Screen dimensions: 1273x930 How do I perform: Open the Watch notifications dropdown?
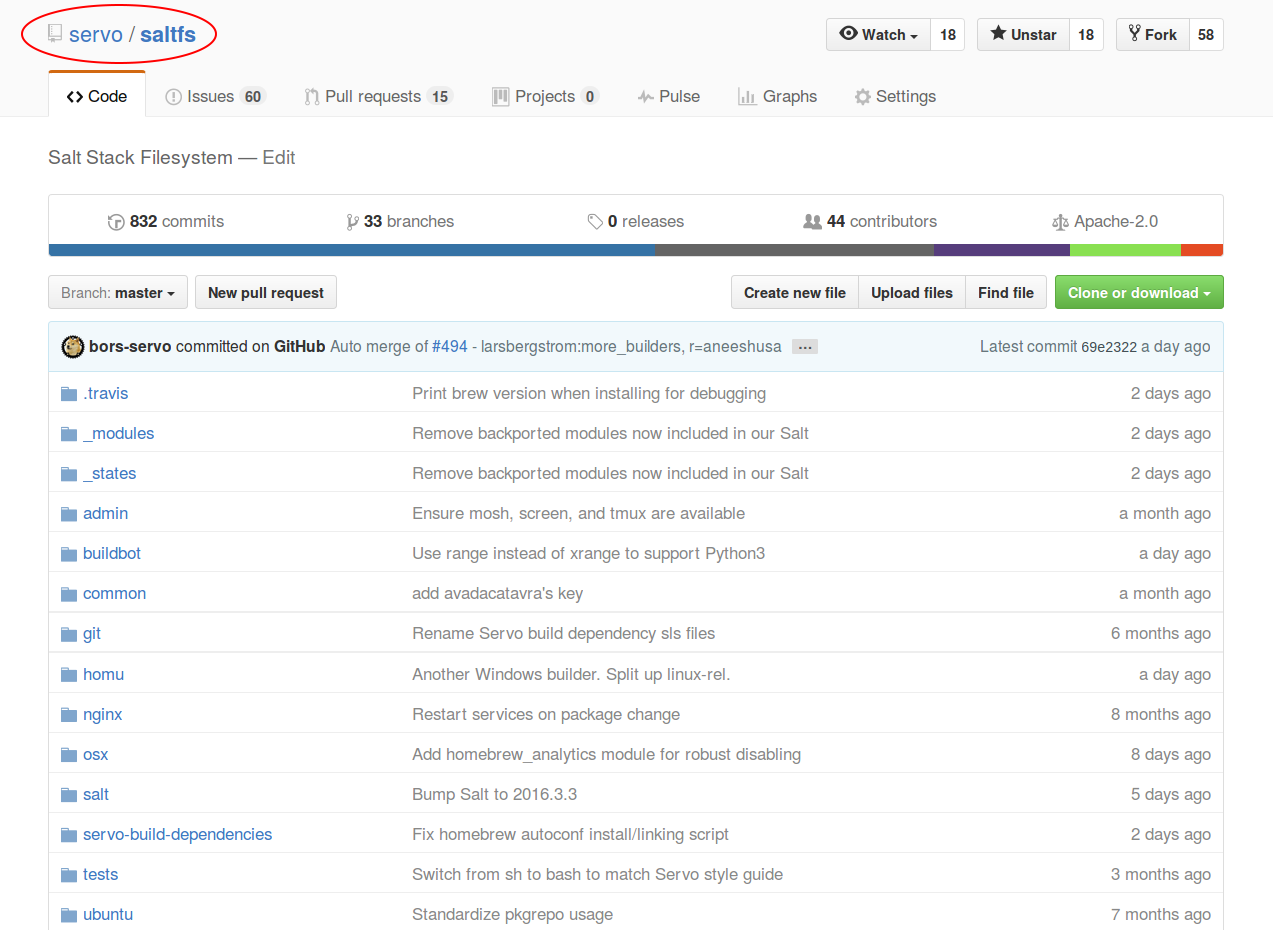(878, 35)
